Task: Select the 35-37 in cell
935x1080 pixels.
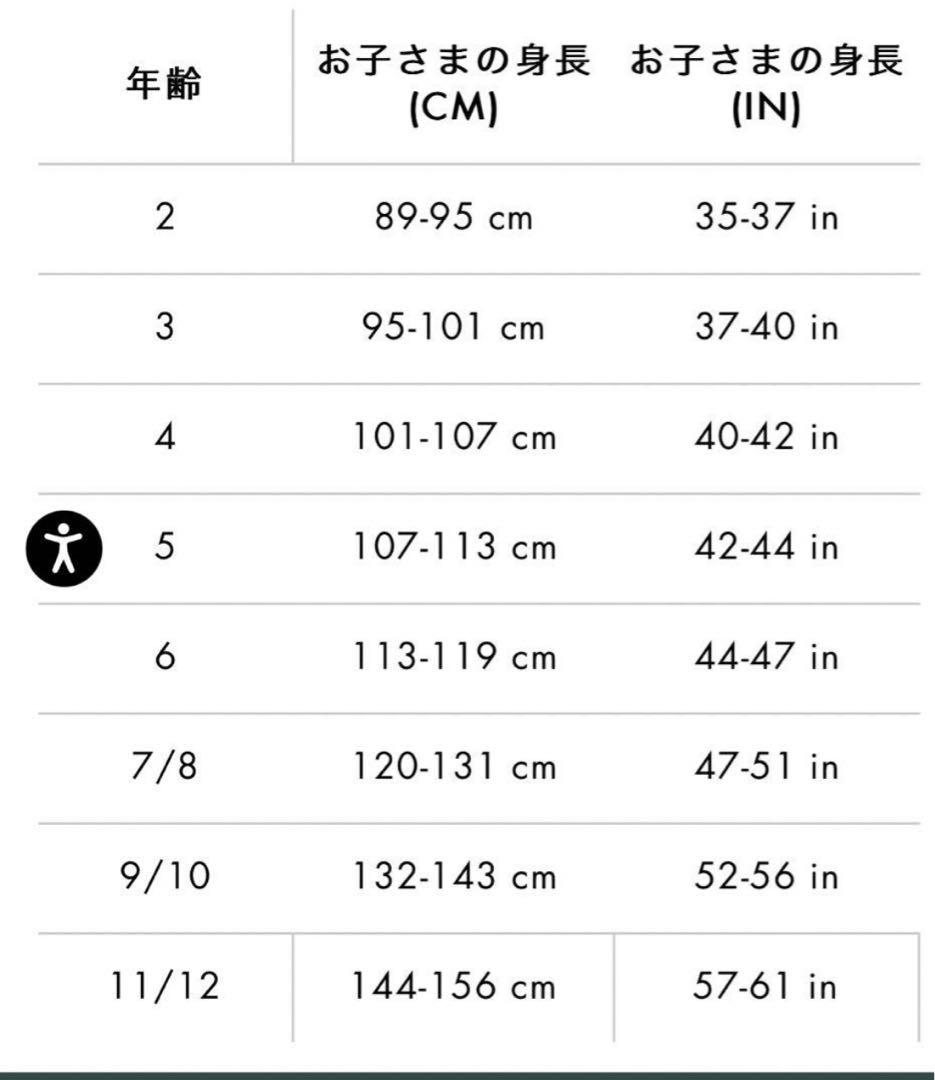Action: [766, 217]
